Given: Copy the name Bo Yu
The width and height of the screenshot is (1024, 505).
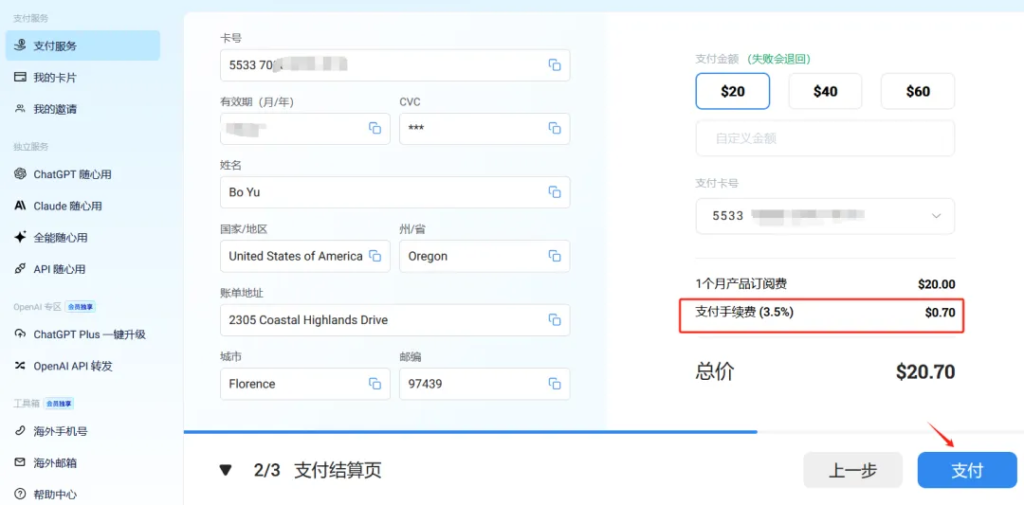Looking at the screenshot, I should click(x=554, y=192).
